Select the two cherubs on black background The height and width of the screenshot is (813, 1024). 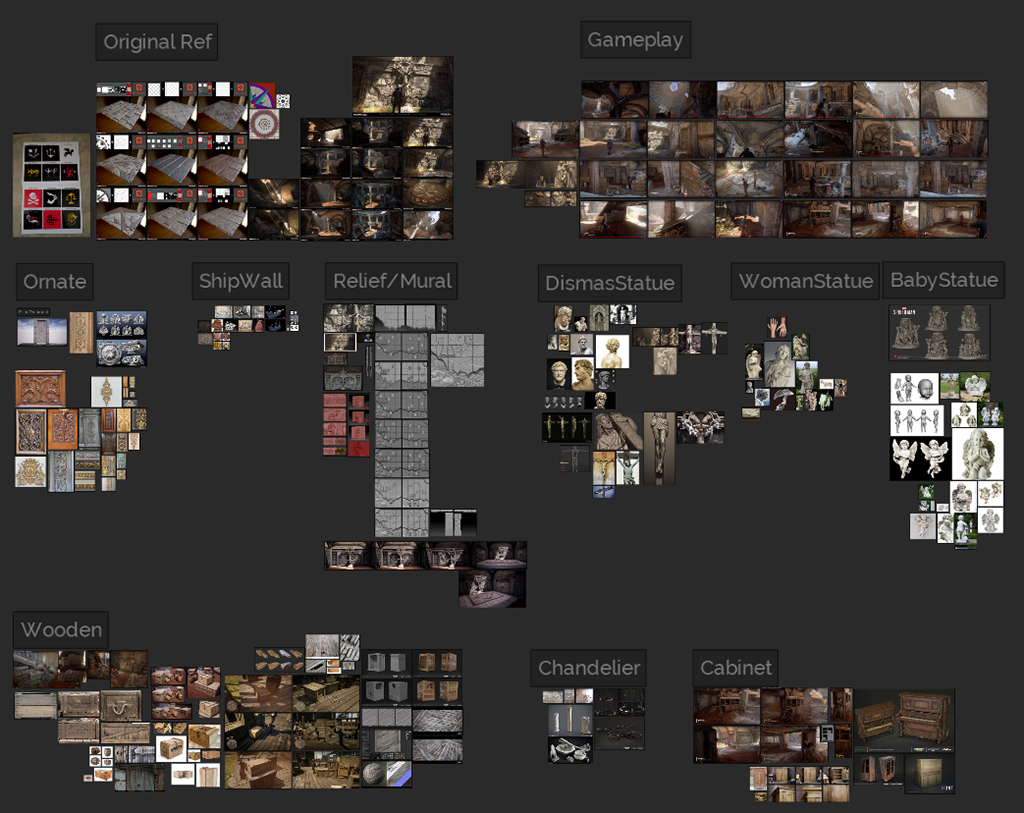919,458
